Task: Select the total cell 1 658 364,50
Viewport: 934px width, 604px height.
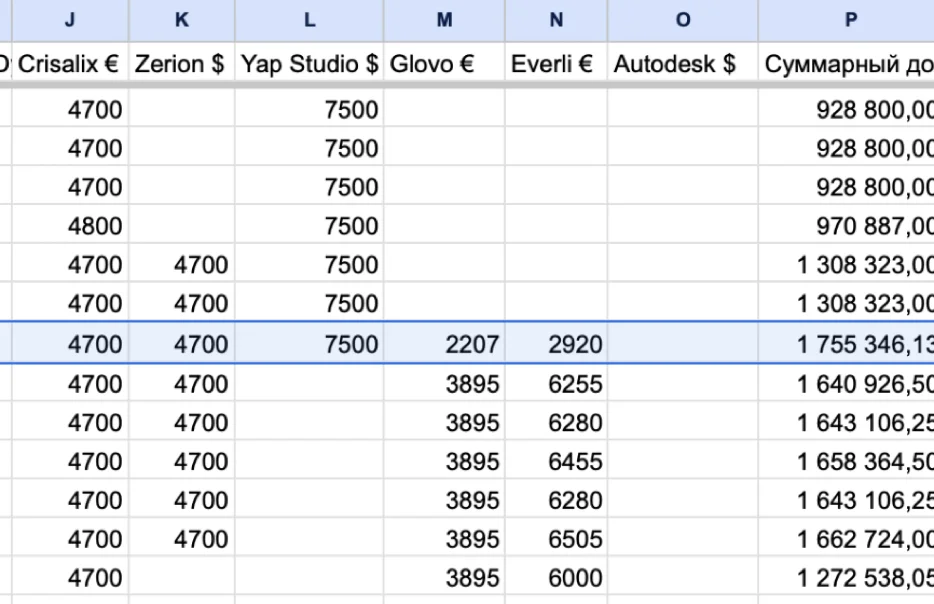Action: [846, 461]
